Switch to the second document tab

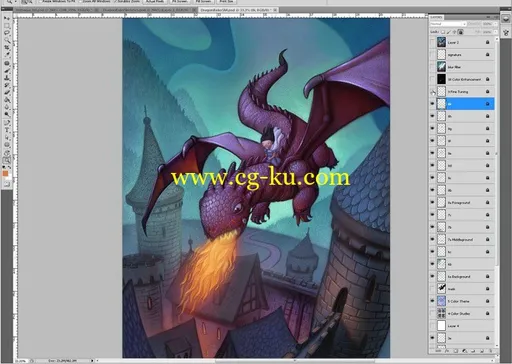tap(148, 10)
